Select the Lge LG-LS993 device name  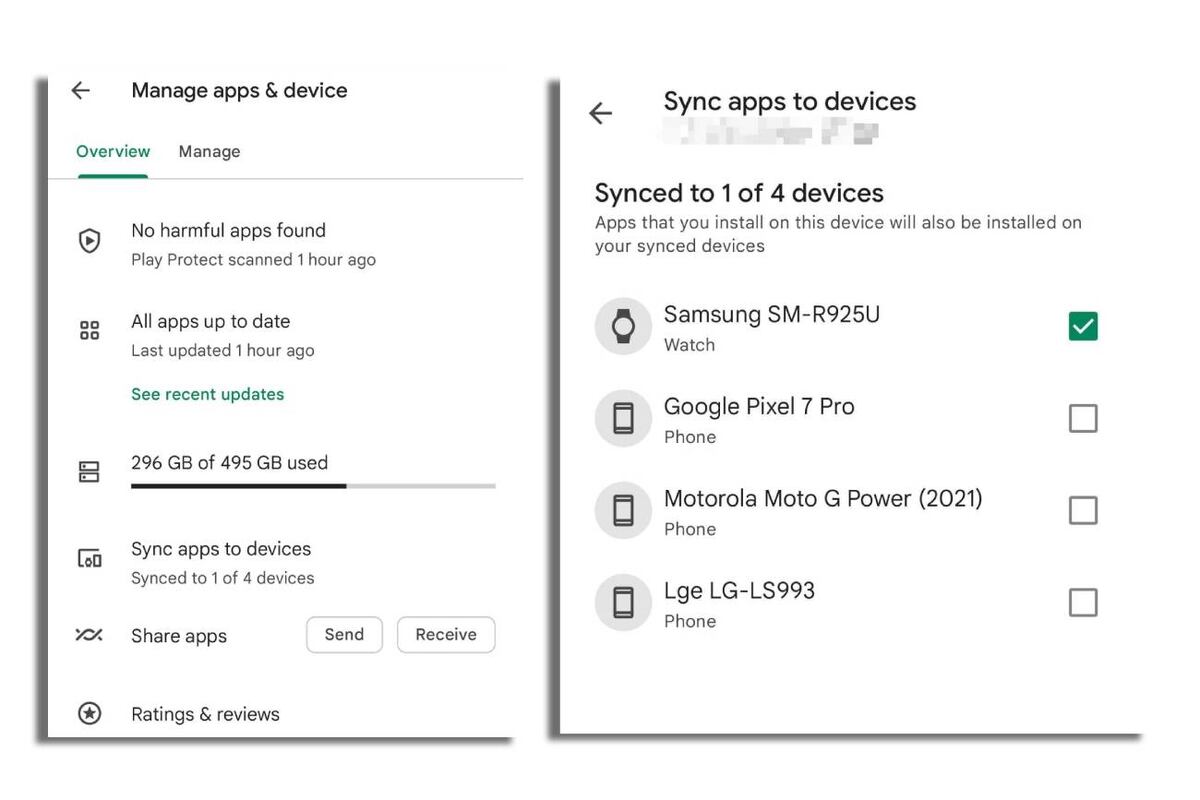[739, 590]
